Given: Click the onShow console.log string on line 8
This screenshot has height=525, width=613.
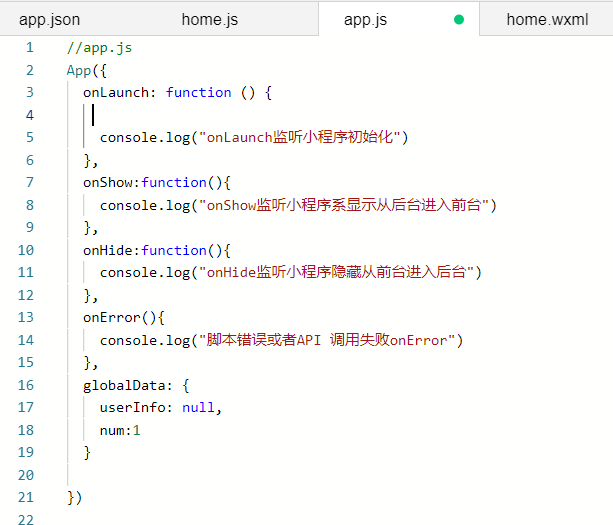Looking at the screenshot, I should tap(344, 205).
